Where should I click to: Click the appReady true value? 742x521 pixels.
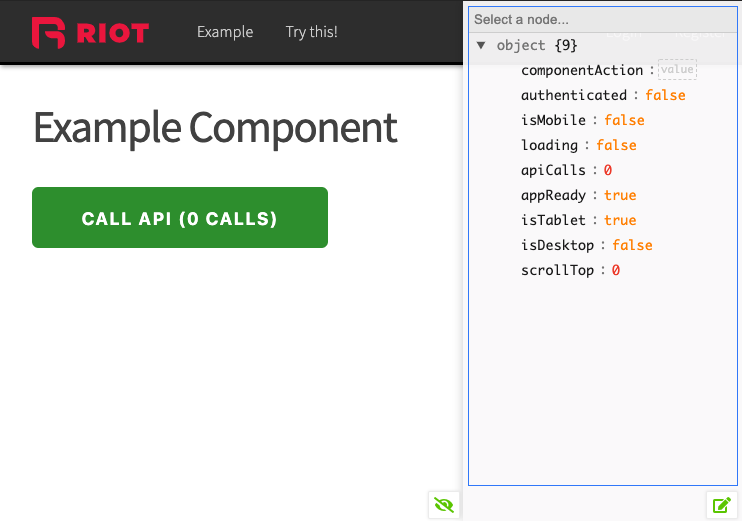tap(620, 195)
